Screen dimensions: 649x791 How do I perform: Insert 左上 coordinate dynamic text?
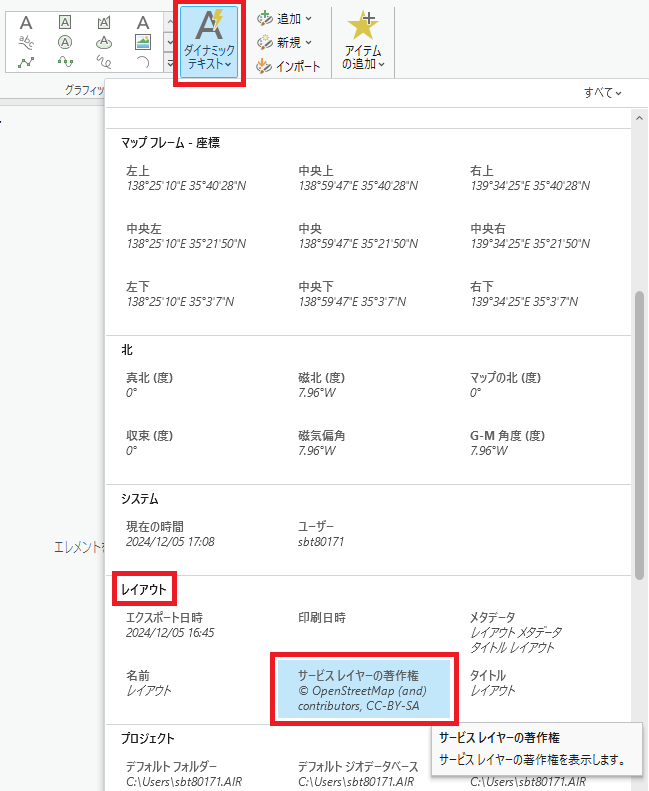point(186,179)
